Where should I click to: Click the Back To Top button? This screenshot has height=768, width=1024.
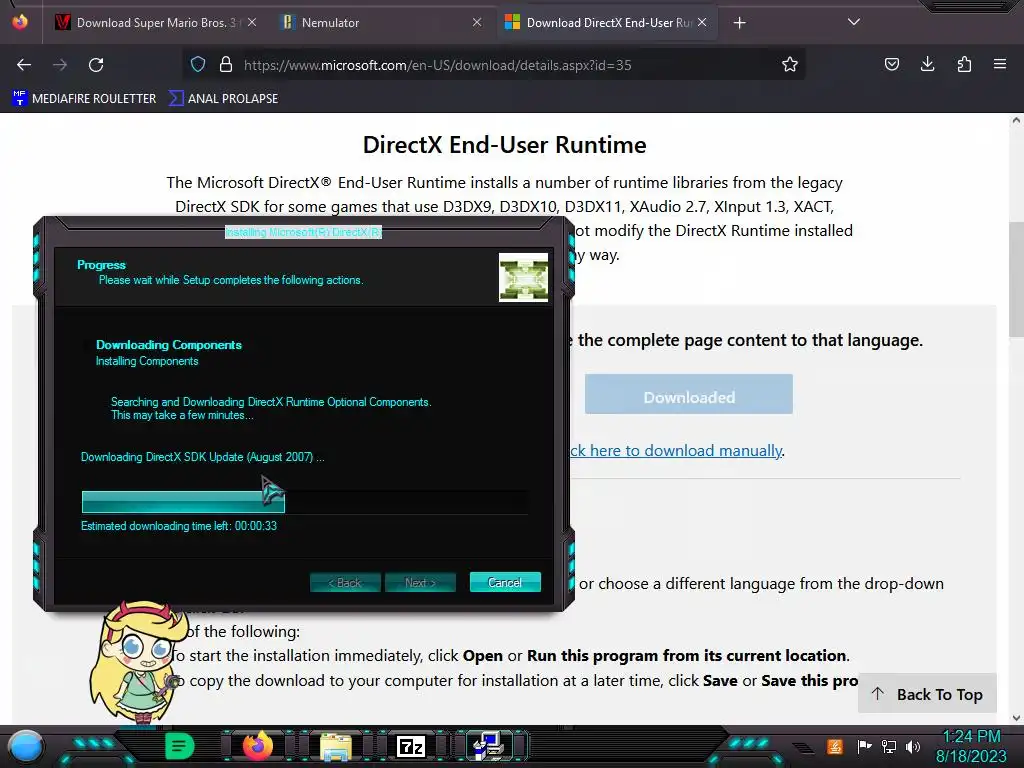click(927, 694)
